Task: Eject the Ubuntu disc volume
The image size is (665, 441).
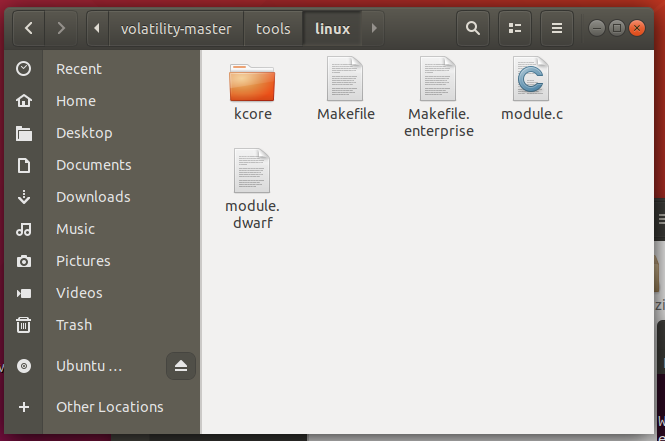Action: (x=181, y=366)
